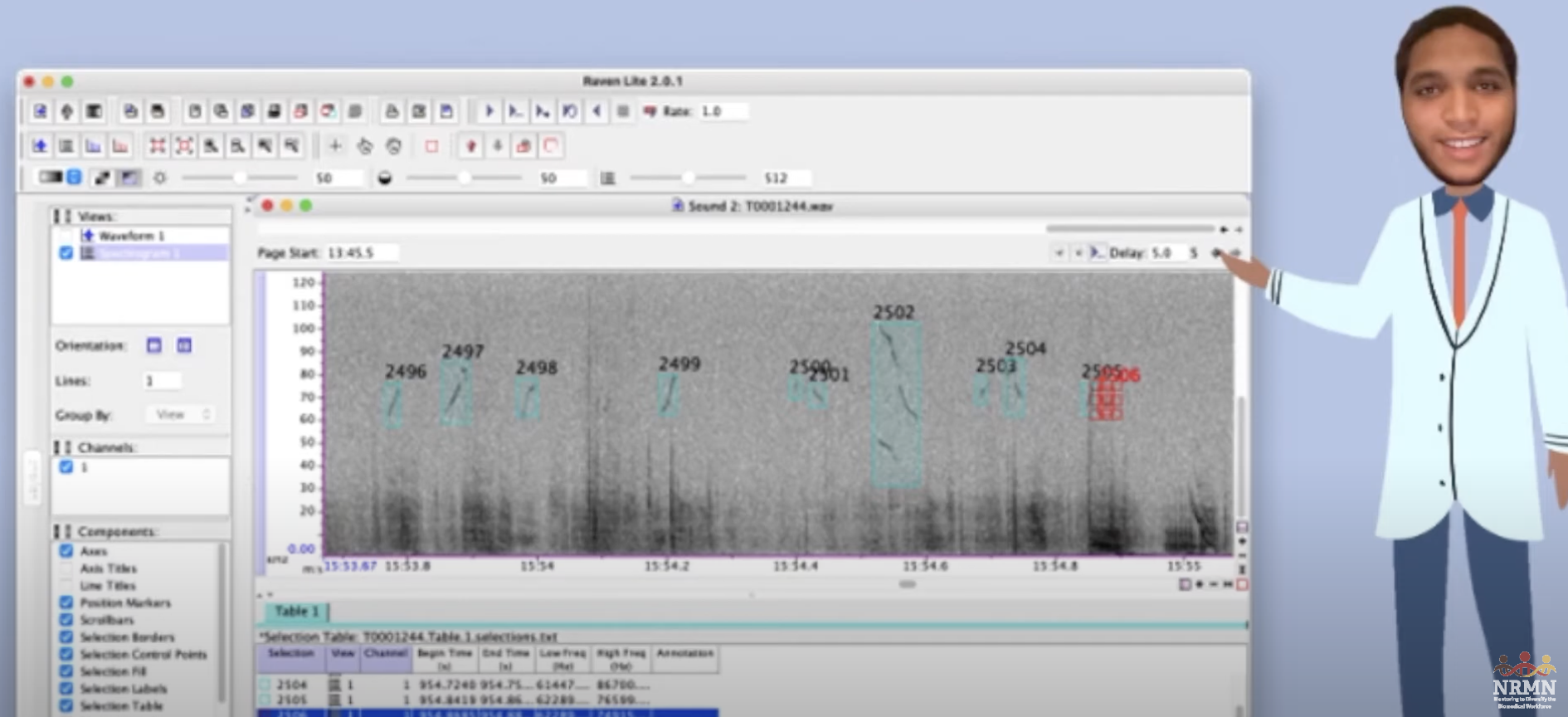Uncheck the Axes component
The image size is (1568, 717).
(x=66, y=551)
